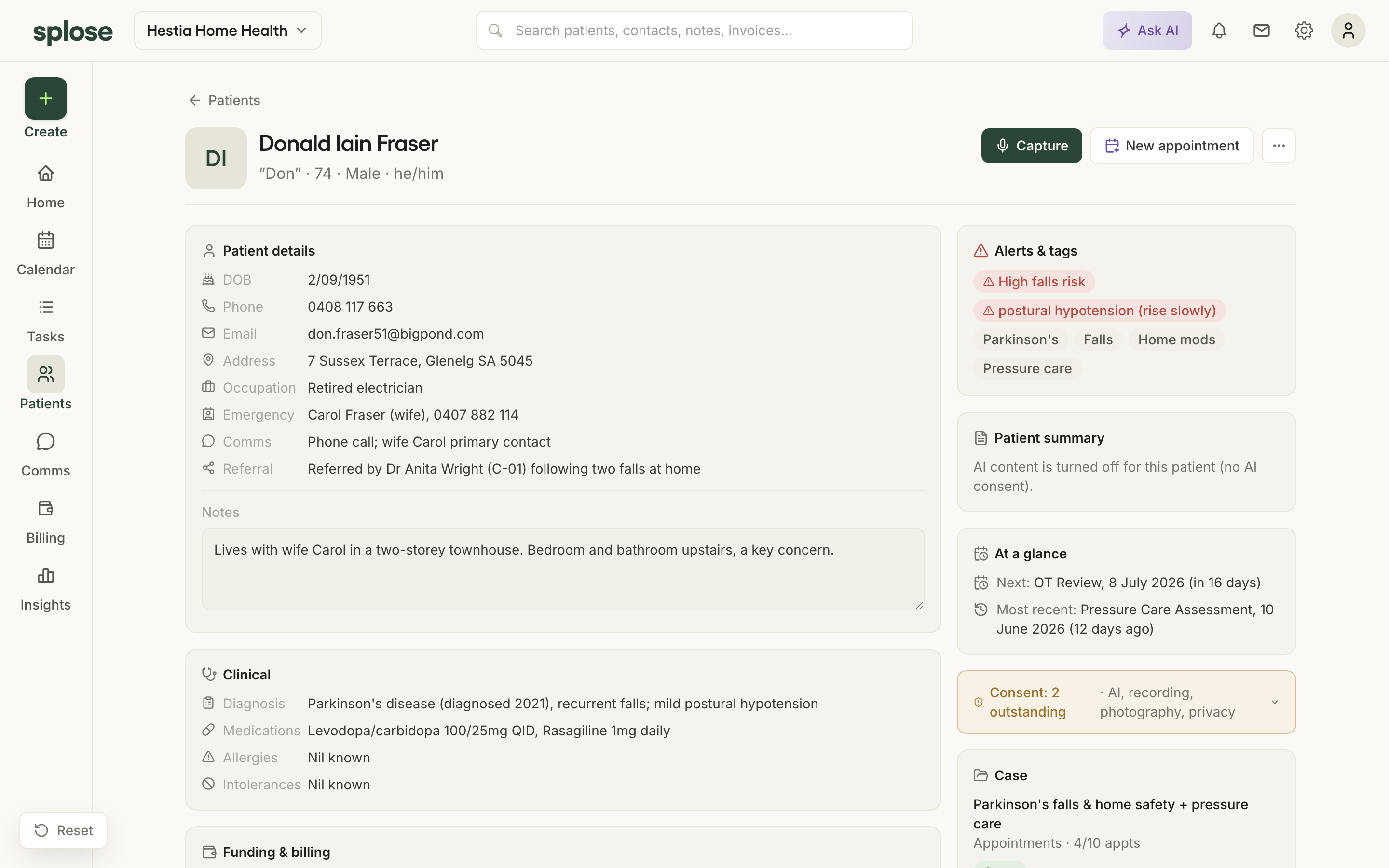Open Billing from the sidebar
This screenshot has width=1389, height=868.
[x=46, y=521]
